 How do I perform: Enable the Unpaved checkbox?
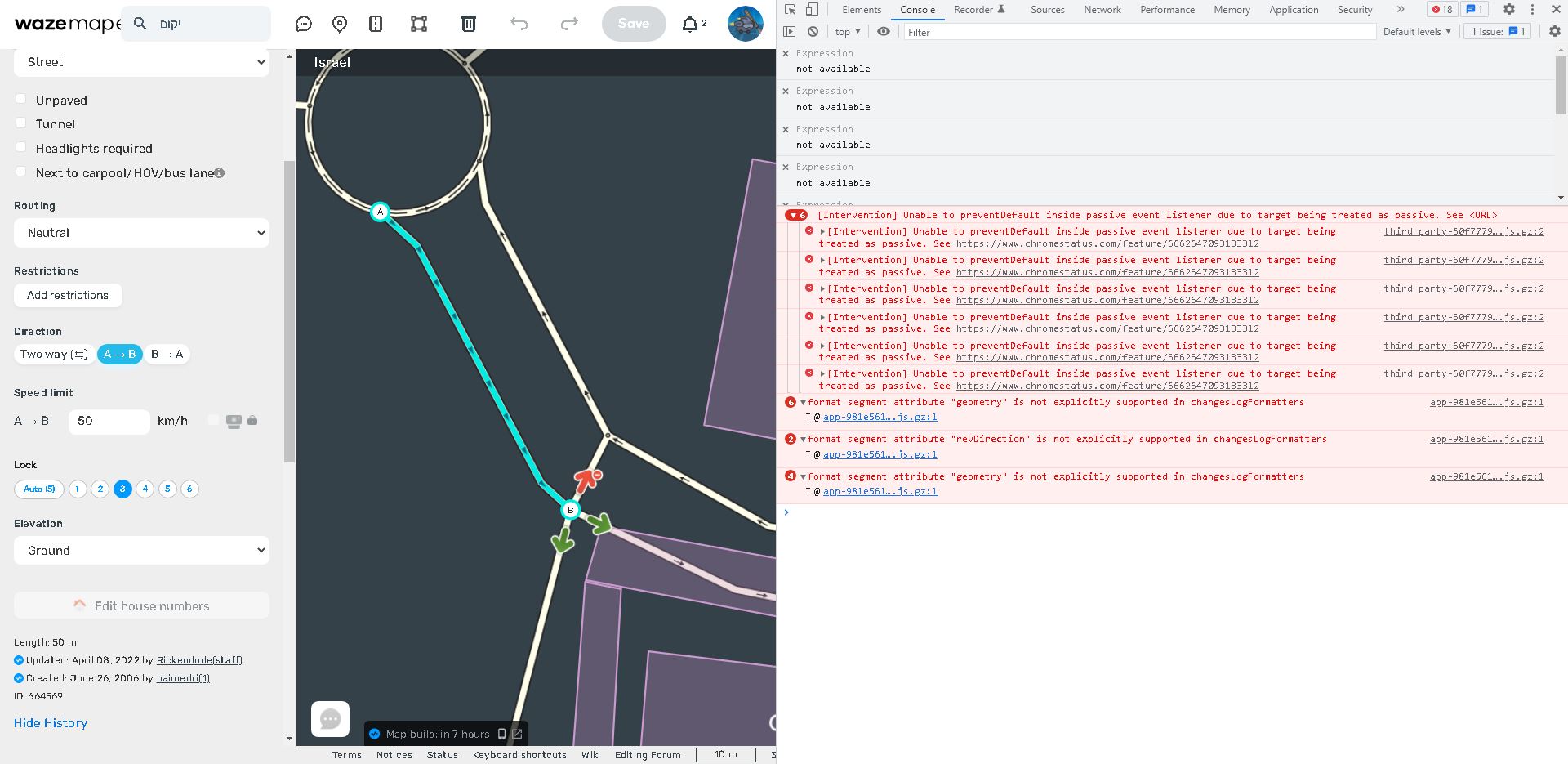(x=21, y=99)
